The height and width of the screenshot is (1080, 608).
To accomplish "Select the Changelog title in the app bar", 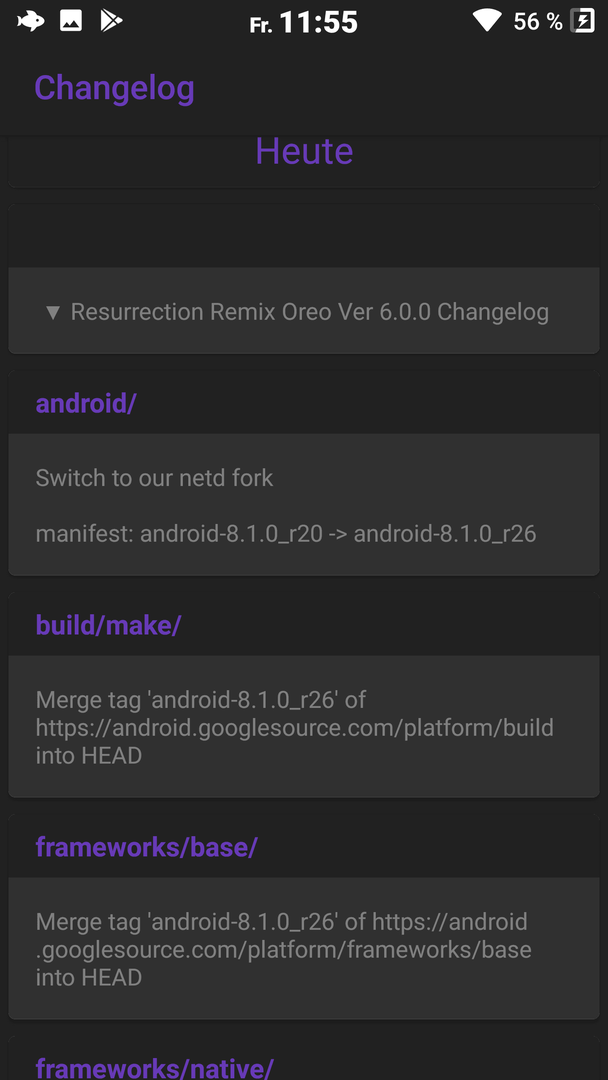I will point(114,88).
